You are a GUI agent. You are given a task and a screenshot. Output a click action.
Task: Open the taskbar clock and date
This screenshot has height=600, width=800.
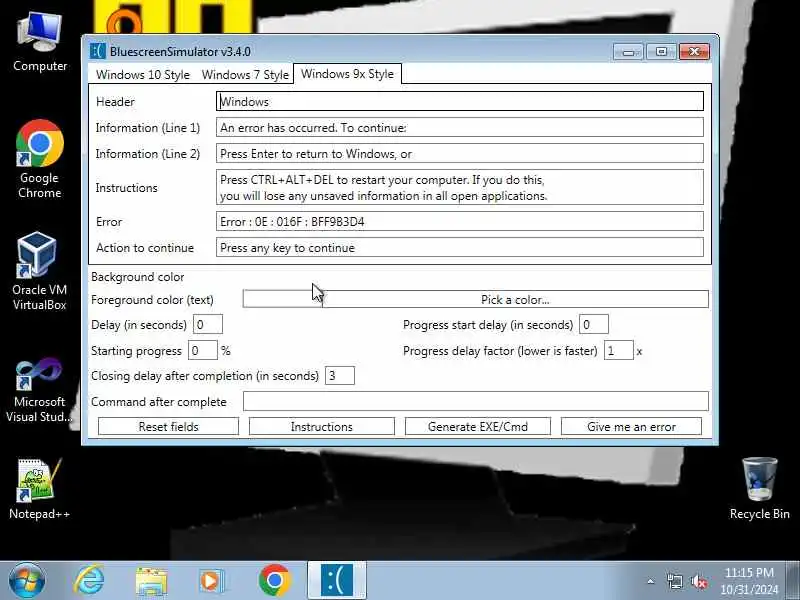[x=749, y=581]
